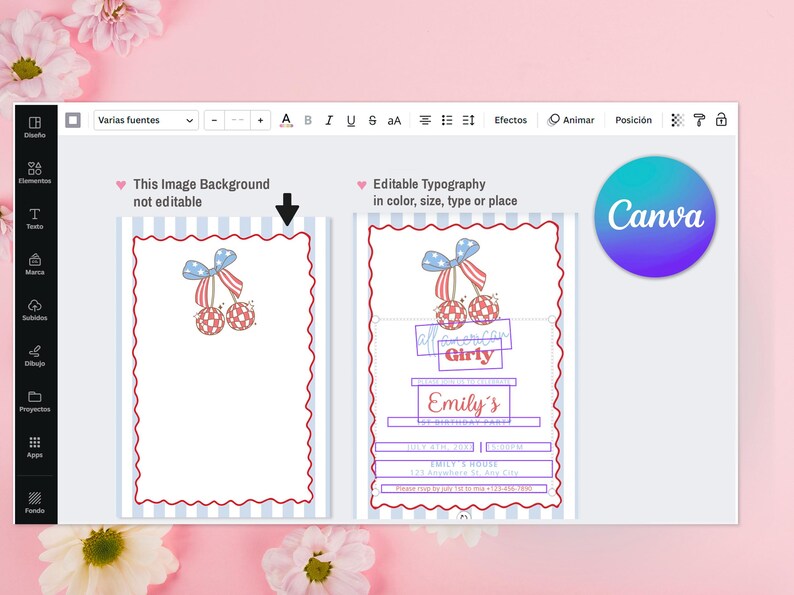Click the copy style paint roller
Viewport: 794px width, 595px height.
699,120
